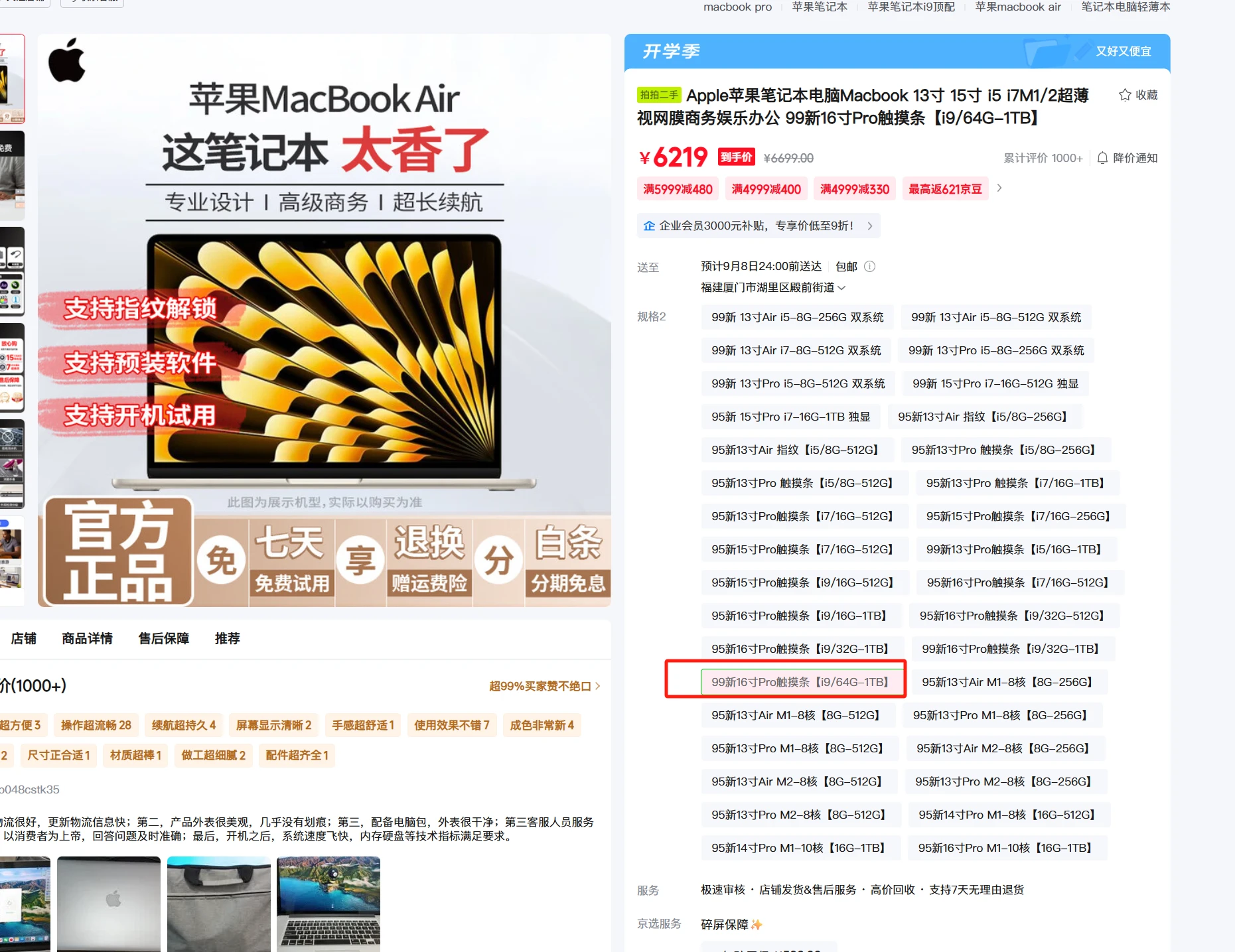Click the Apple logo on product image

click(x=67, y=60)
